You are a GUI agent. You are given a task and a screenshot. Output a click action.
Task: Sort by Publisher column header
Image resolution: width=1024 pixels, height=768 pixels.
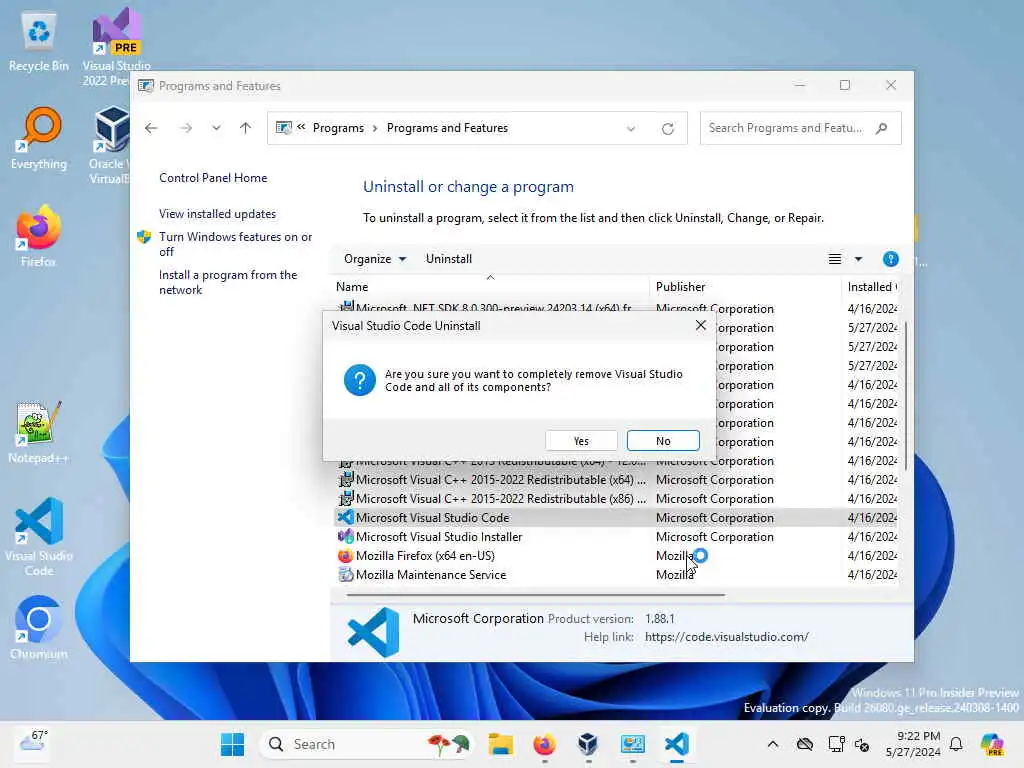746,287
